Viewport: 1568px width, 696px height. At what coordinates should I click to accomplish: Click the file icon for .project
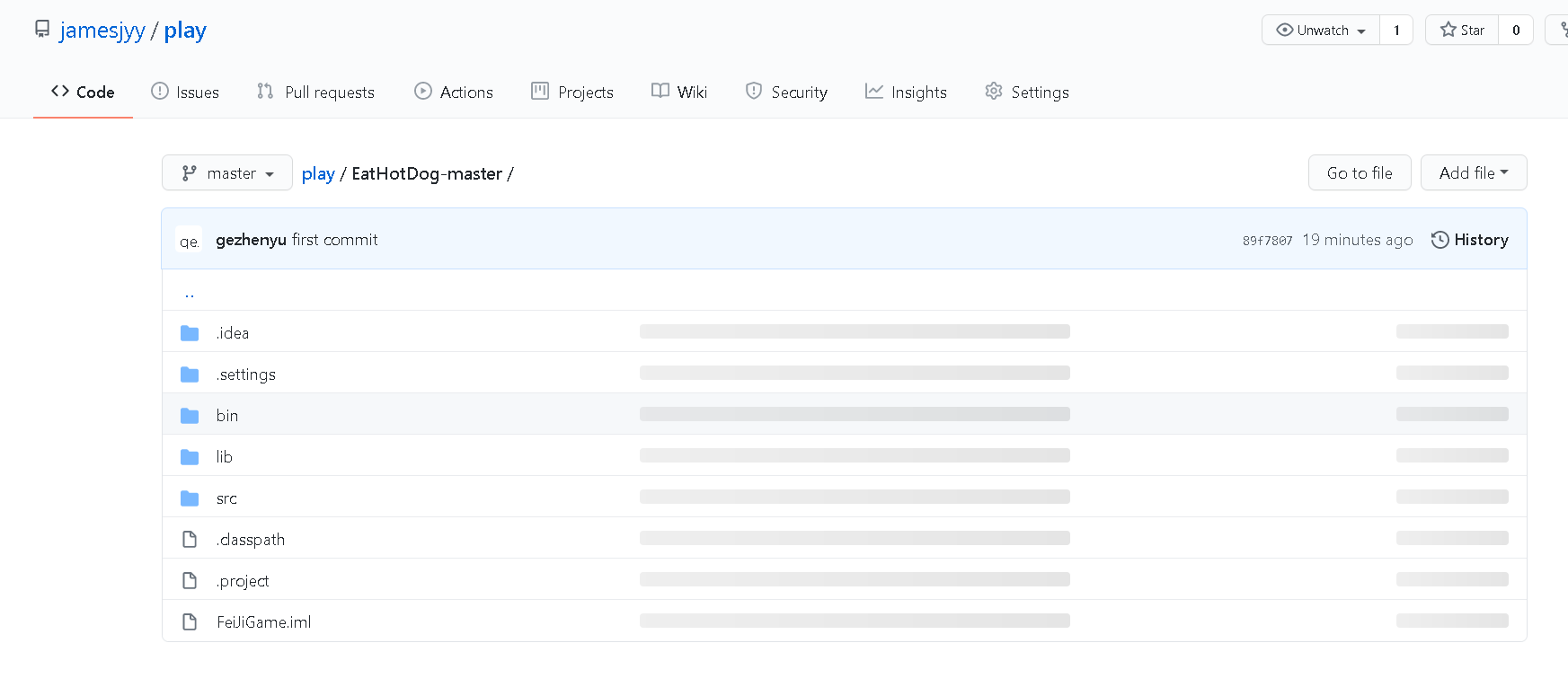(190, 580)
